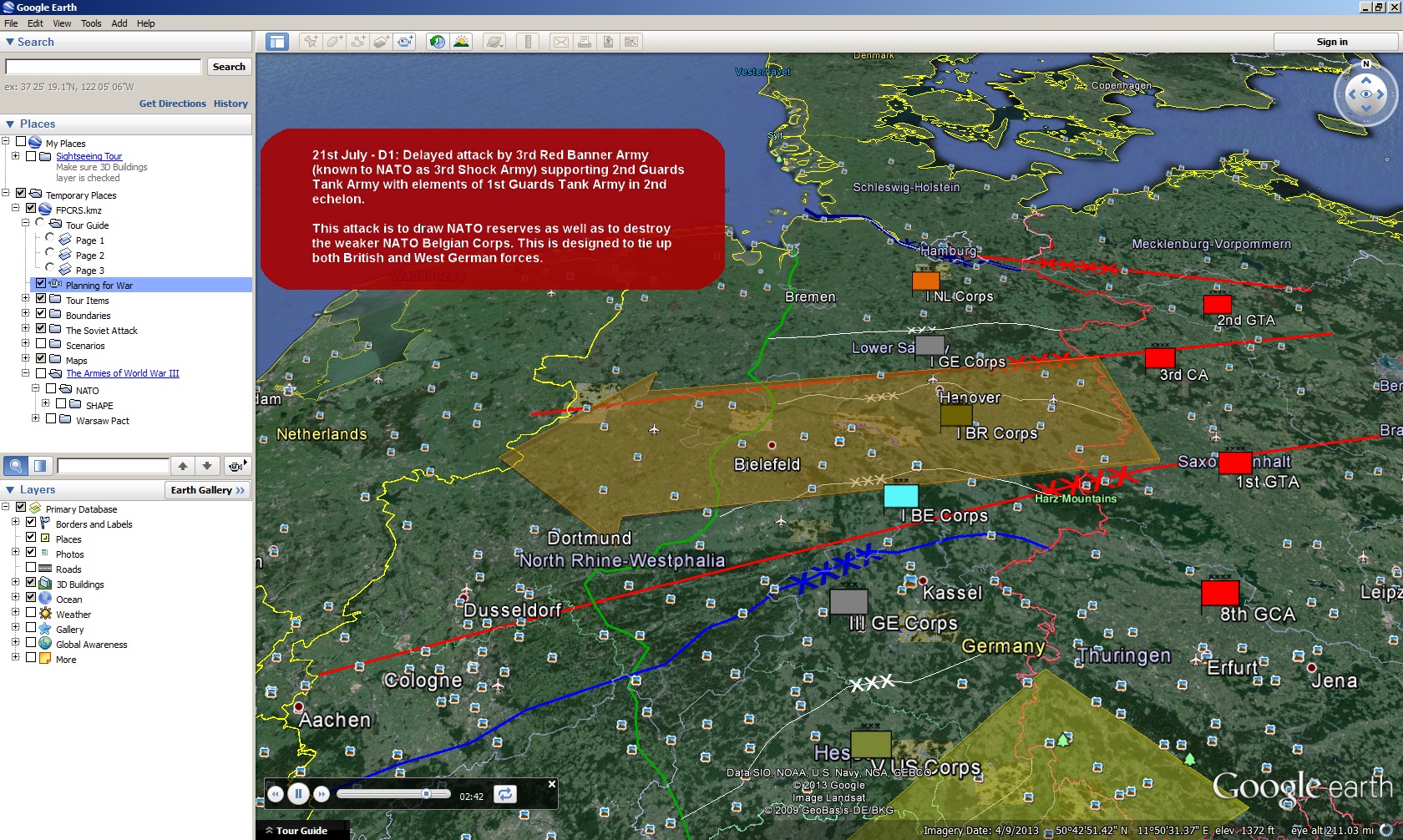Click the Add Polygon tool icon
Screen dimensions: 1403x840
click(335, 42)
